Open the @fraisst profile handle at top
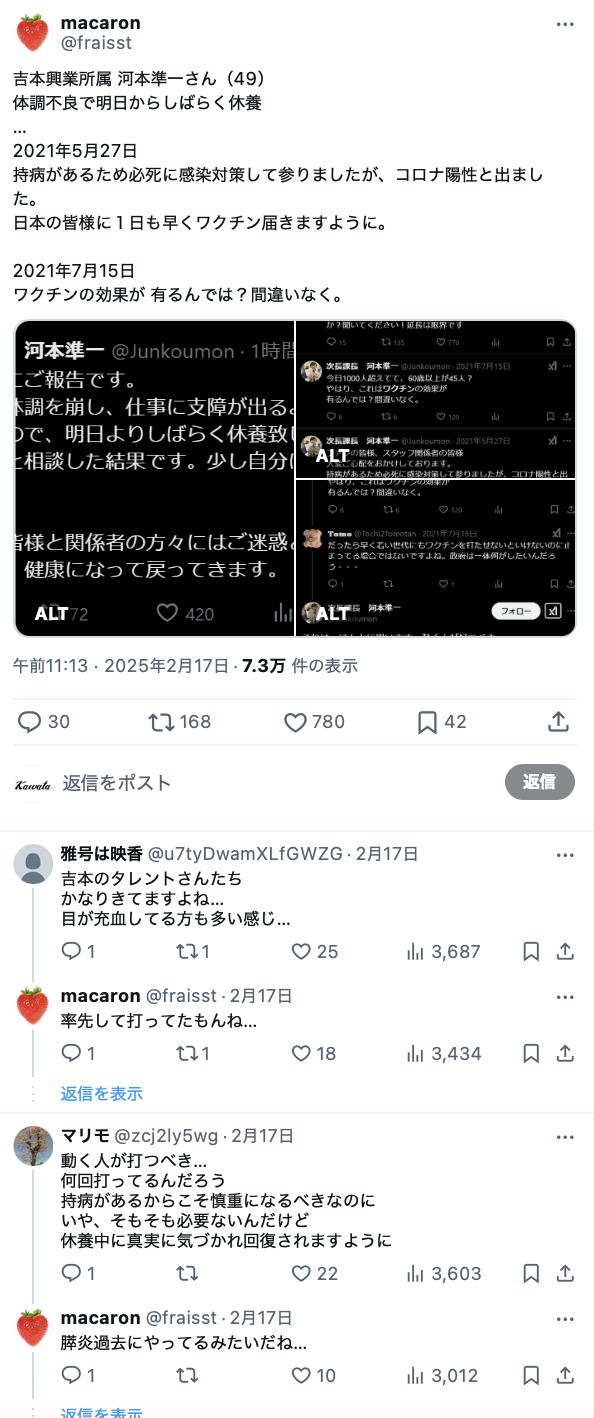594x1418 pixels. click(96, 43)
